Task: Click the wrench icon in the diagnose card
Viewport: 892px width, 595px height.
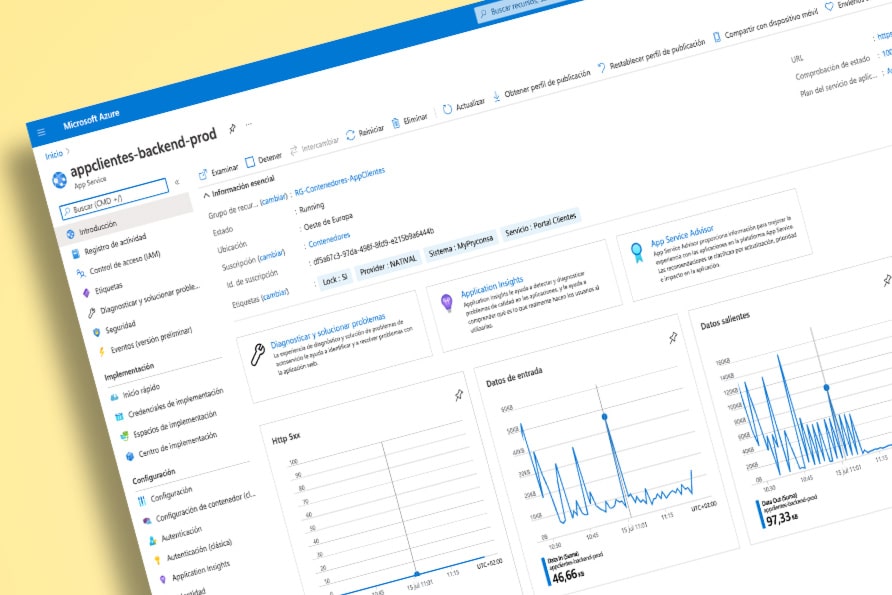Action: coord(258,354)
